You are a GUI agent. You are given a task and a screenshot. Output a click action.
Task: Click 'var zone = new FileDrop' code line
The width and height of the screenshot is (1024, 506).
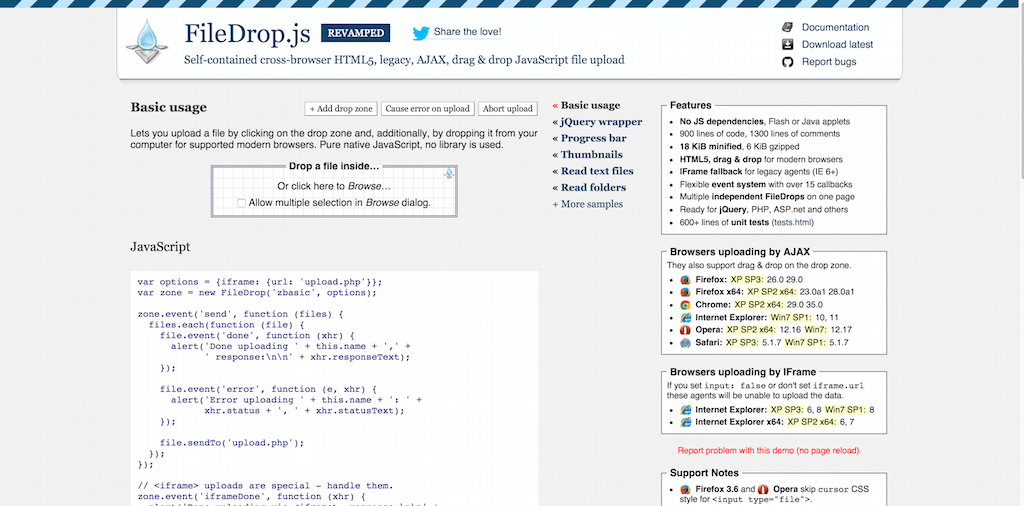click(257, 293)
